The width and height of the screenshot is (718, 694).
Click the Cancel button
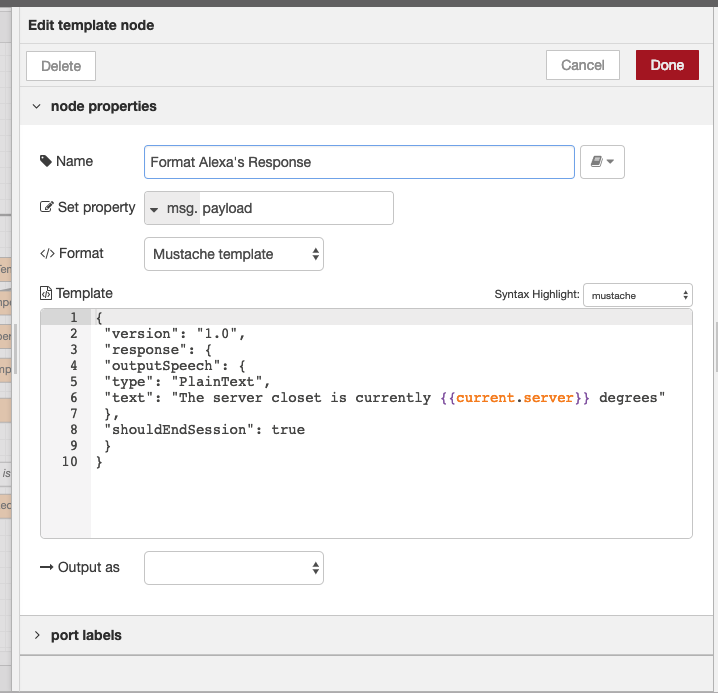(x=582, y=65)
